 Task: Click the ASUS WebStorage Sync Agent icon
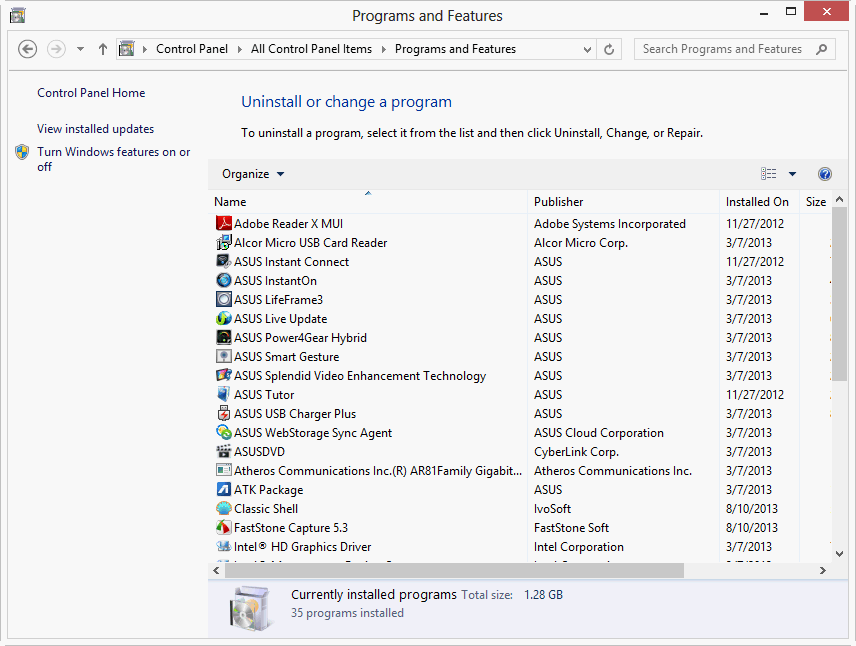(x=224, y=432)
